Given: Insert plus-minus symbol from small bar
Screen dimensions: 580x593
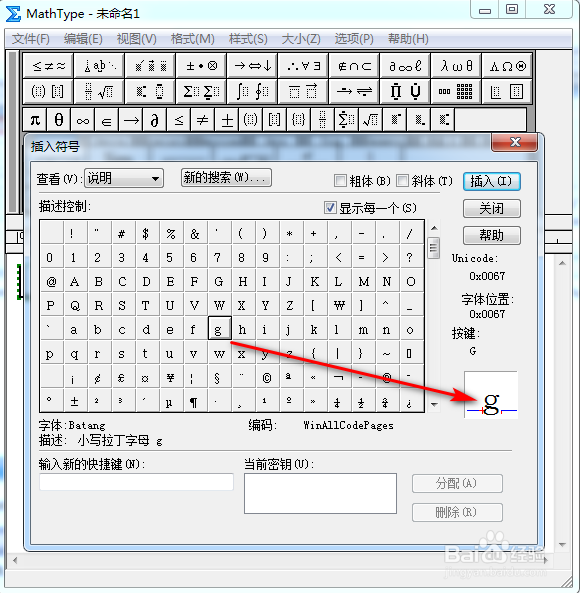Looking at the screenshot, I should click(227, 120).
